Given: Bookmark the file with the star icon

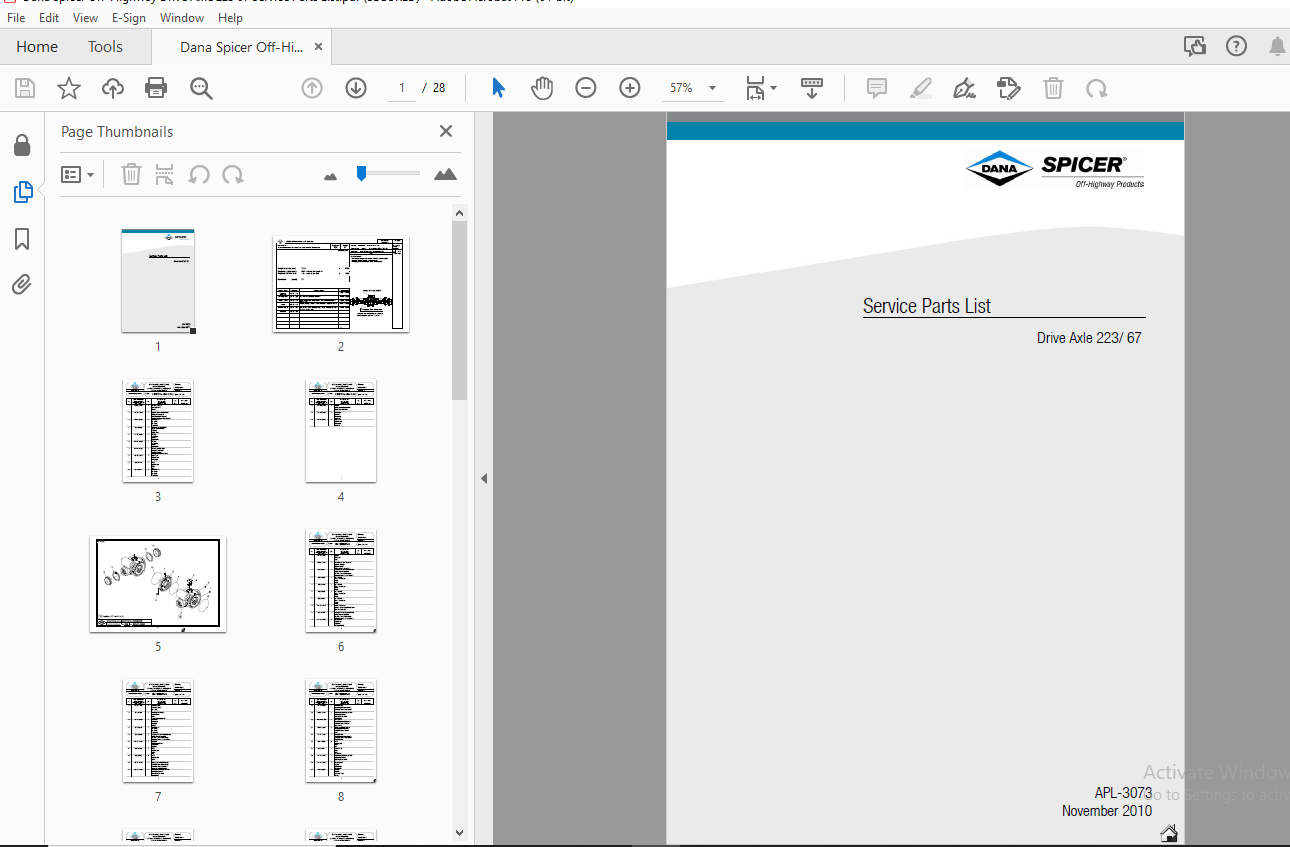Looking at the screenshot, I should point(69,88).
